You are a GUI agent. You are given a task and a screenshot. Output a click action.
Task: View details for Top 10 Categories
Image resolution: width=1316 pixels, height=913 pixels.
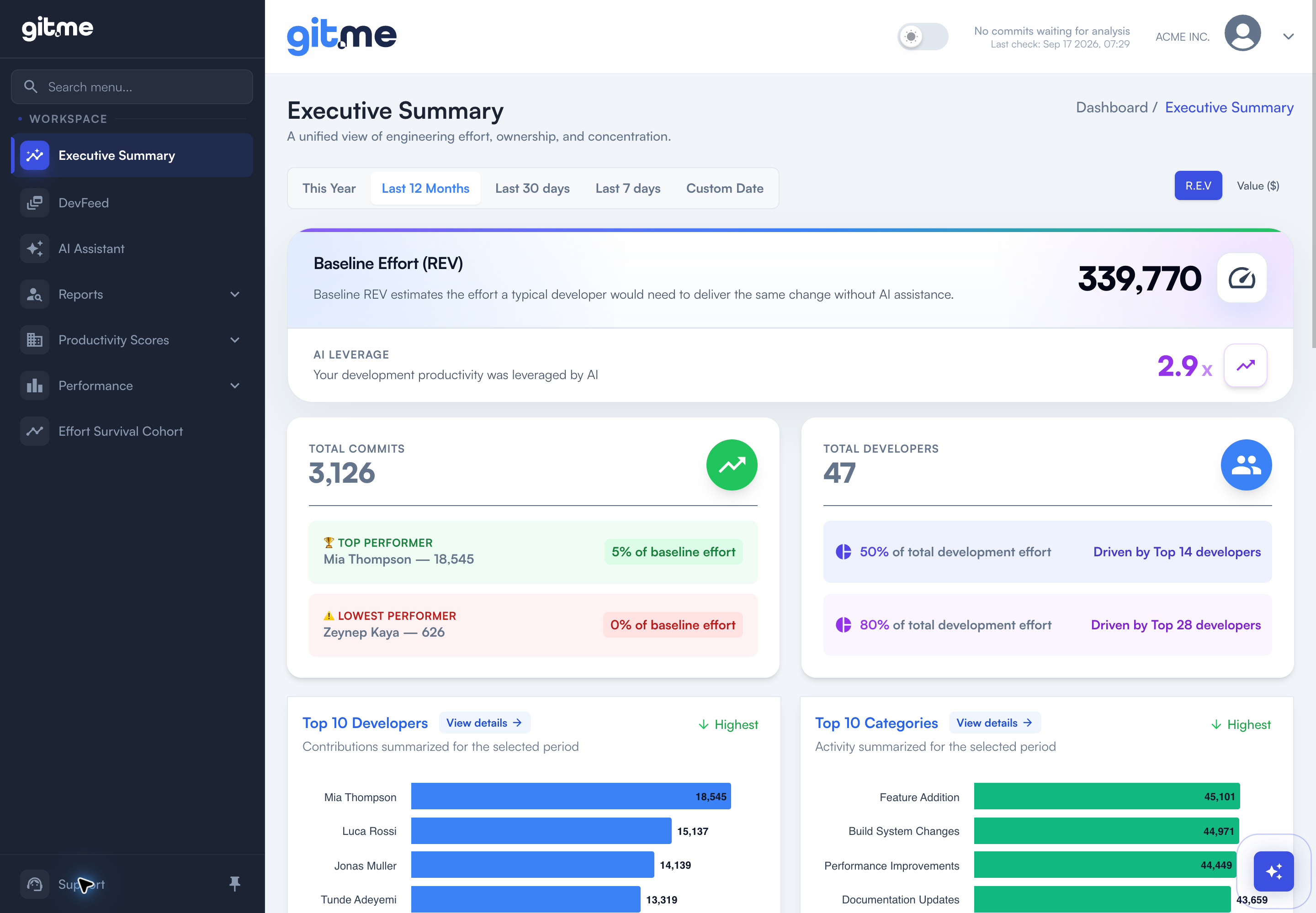click(995, 723)
